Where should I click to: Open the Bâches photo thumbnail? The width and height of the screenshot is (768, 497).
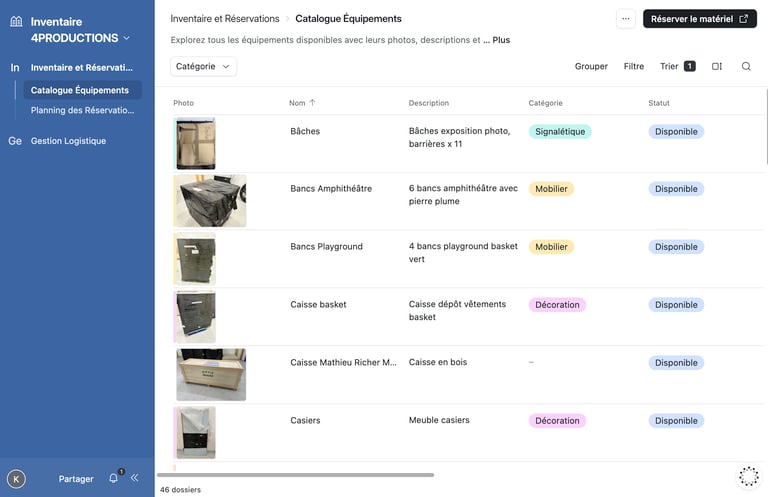click(x=195, y=143)
